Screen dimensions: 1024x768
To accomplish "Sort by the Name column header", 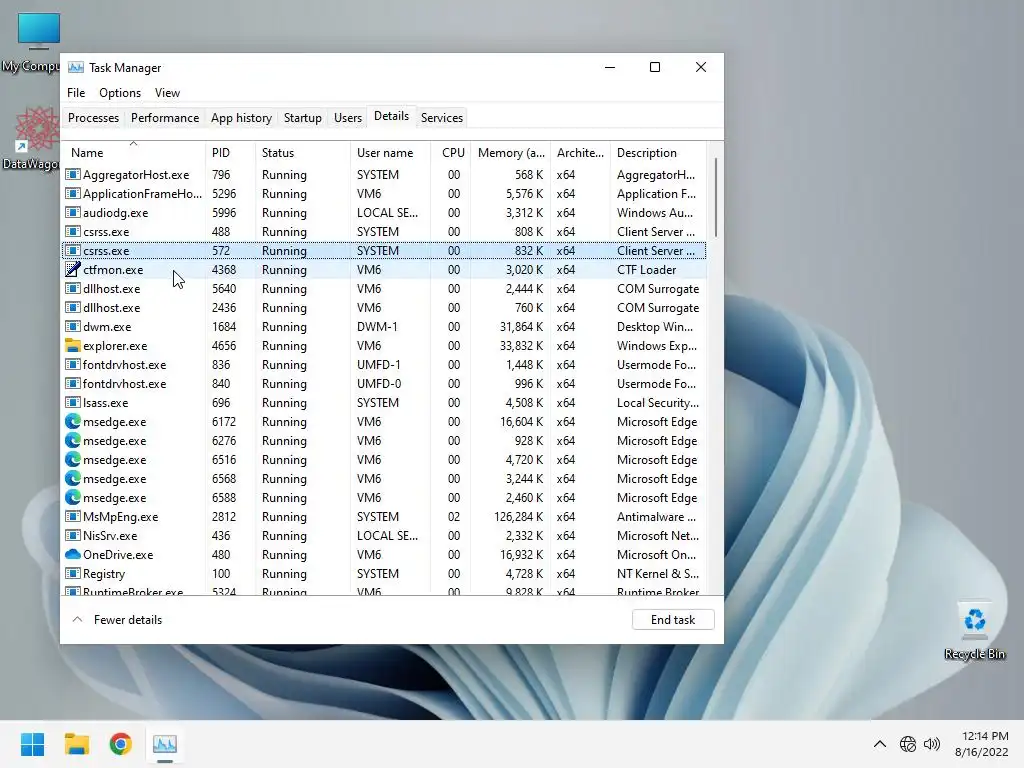I will [133, 153].
